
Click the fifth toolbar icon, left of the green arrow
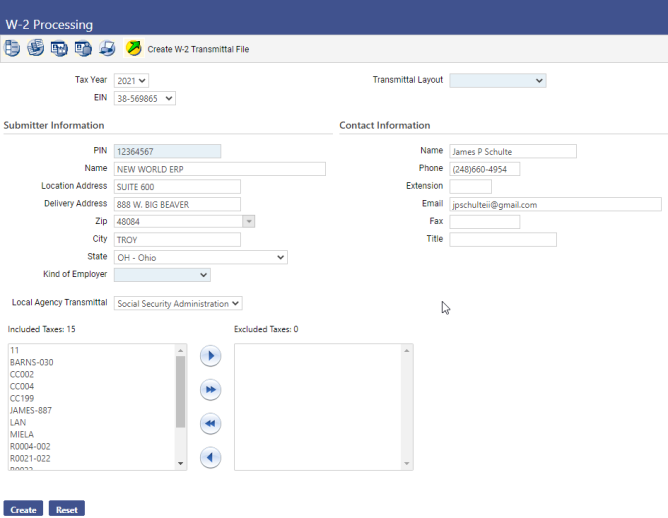pyautogui.click(x=106, y=48)
